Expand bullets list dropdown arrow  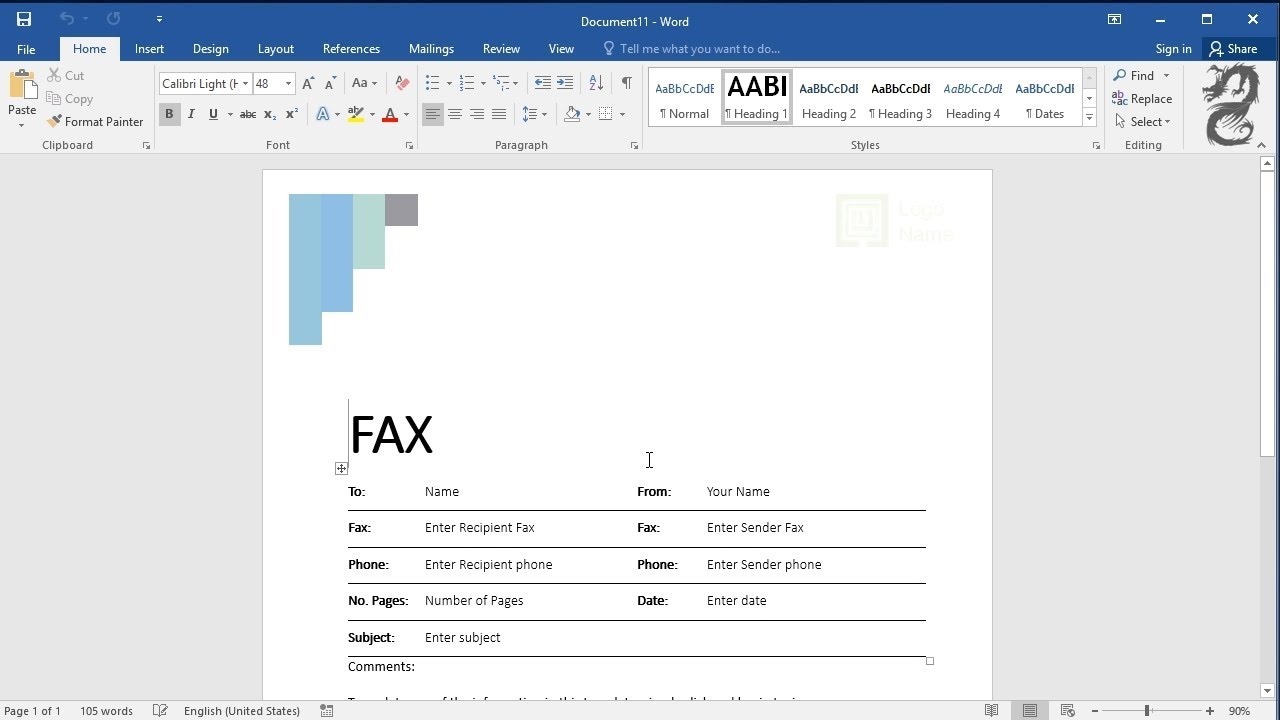click(449, 84)
